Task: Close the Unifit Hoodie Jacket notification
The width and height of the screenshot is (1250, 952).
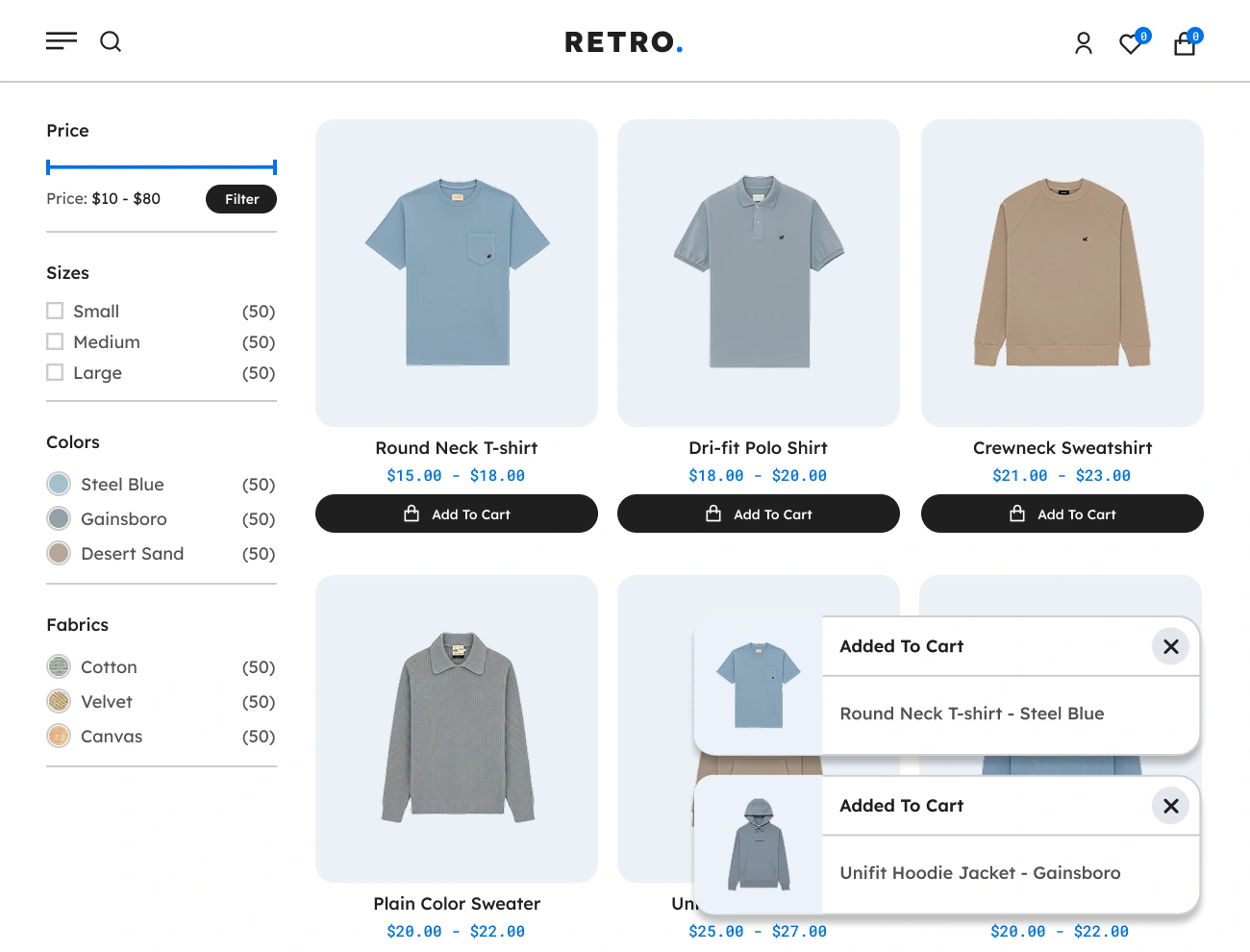Action: coord(1170,806)
